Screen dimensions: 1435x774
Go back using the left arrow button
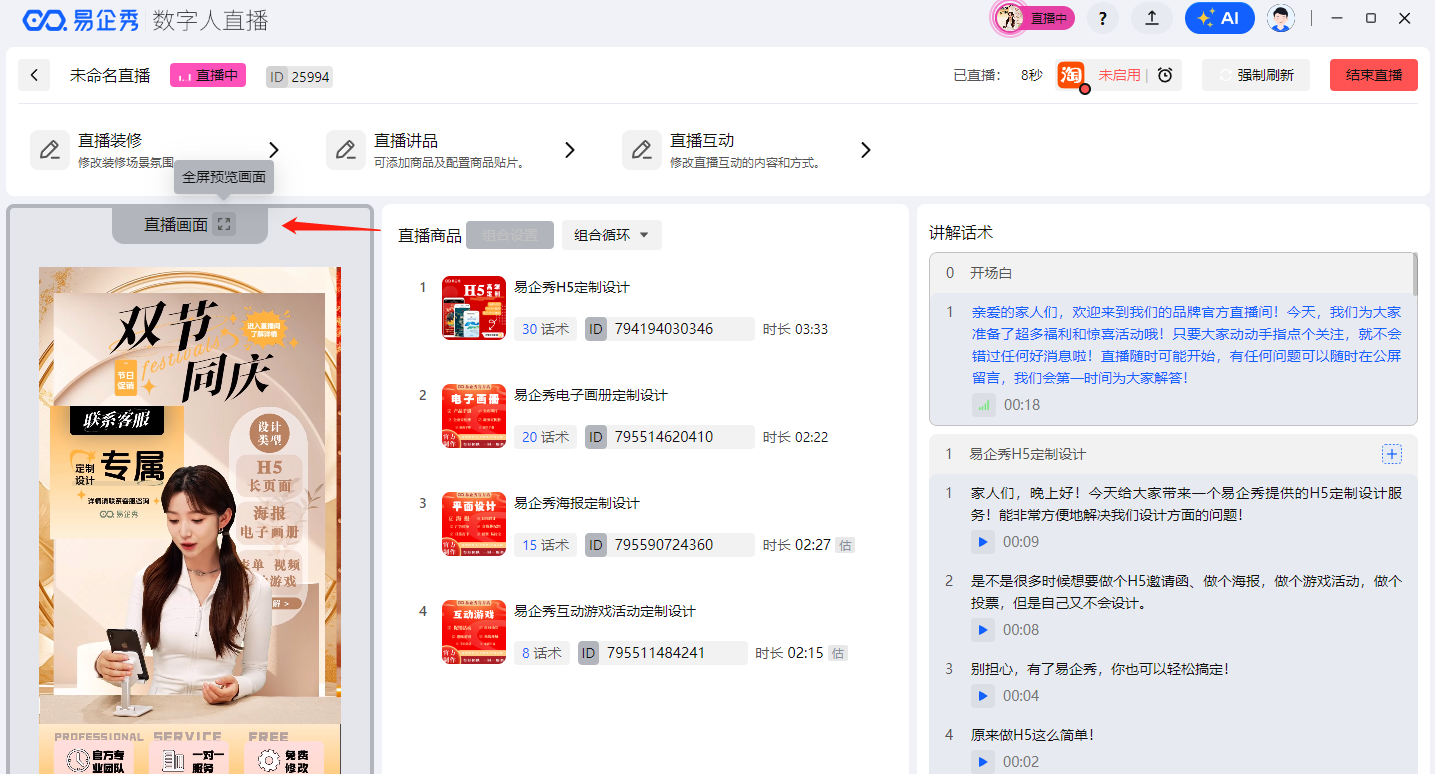click(34, 75)
